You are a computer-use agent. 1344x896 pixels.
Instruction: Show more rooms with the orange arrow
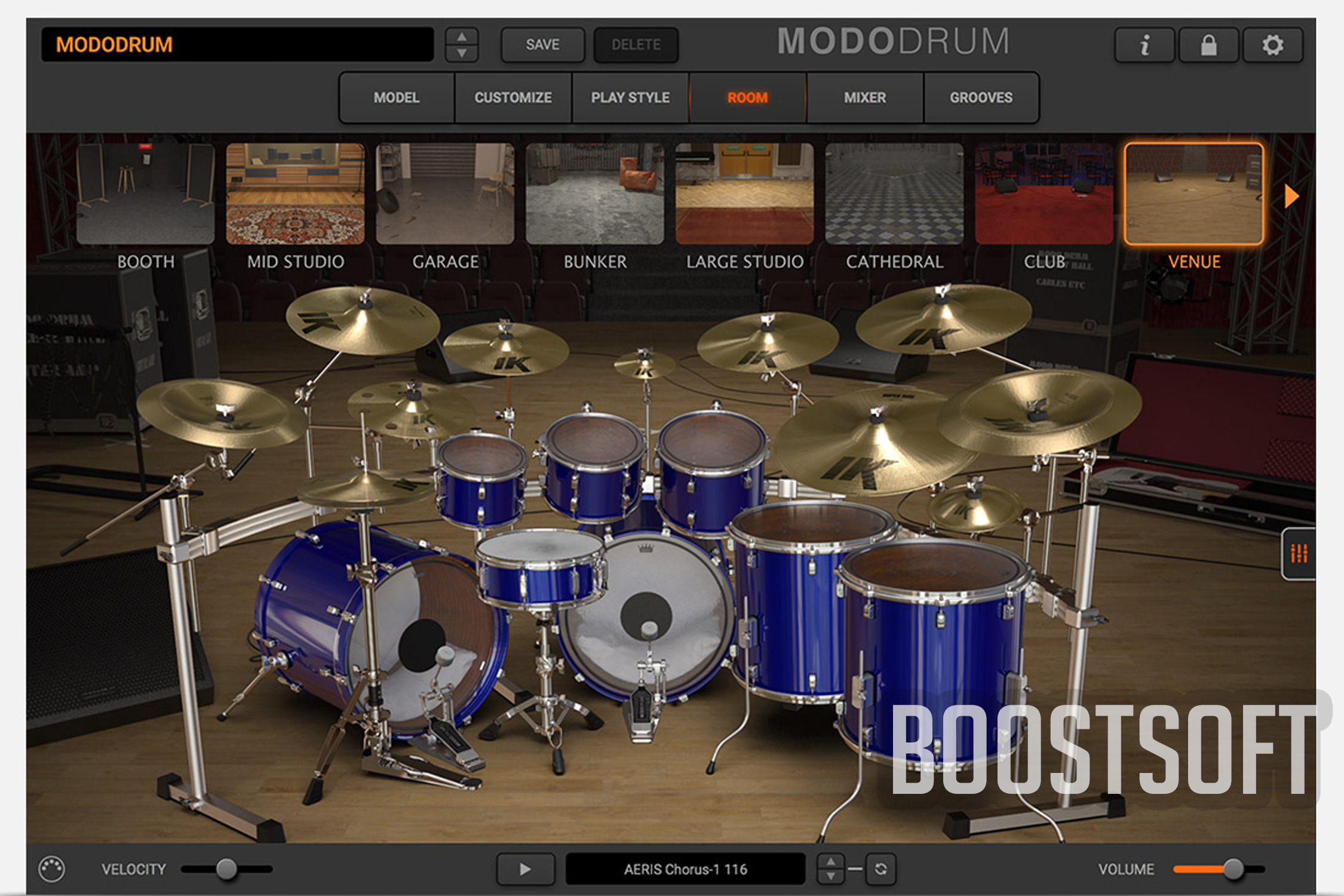point(1291,195)
